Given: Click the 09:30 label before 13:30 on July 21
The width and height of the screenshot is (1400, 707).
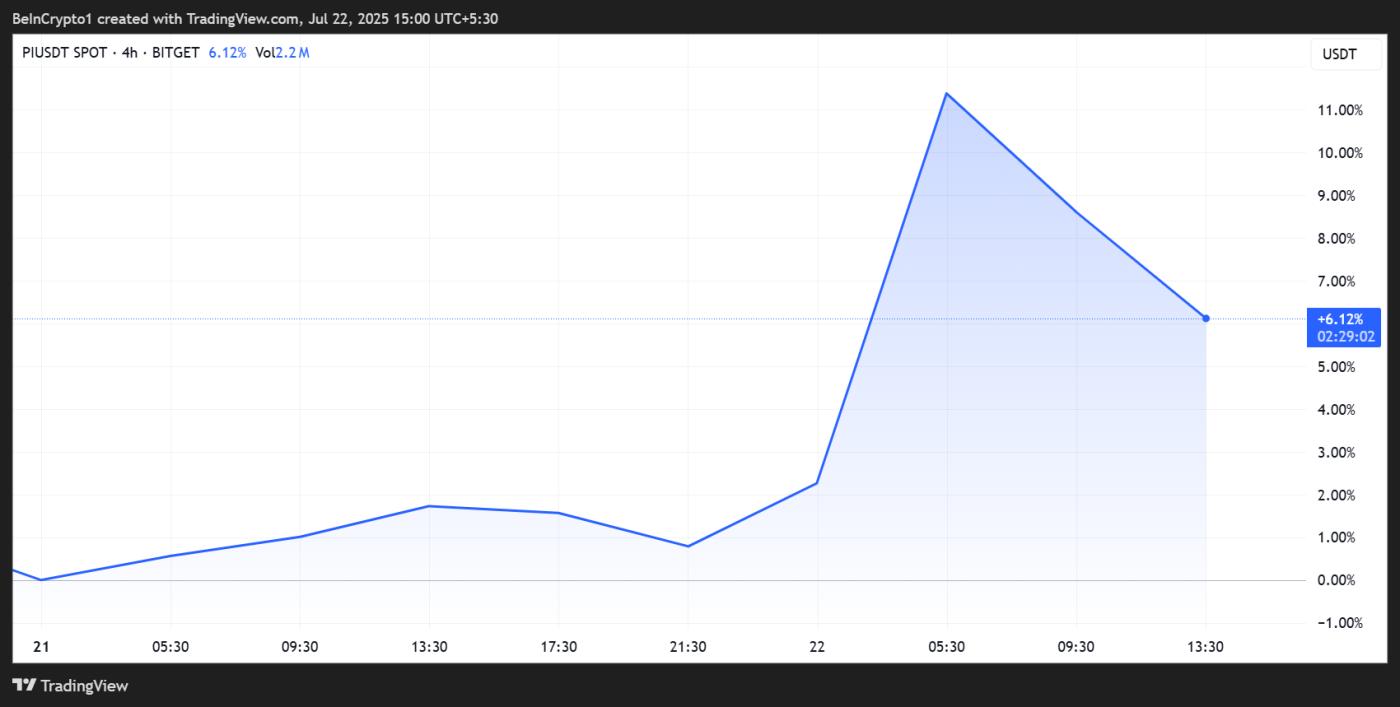Looking at the screenshot, I should (x=300, y=647).
